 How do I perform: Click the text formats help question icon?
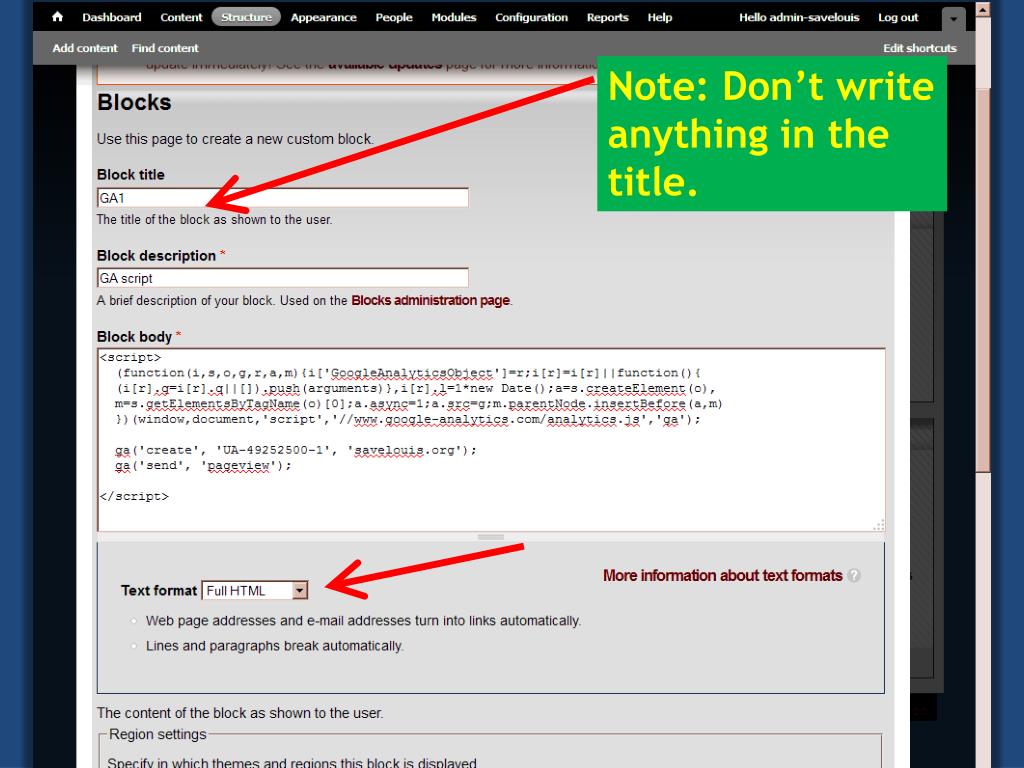(x=854, y=575)
